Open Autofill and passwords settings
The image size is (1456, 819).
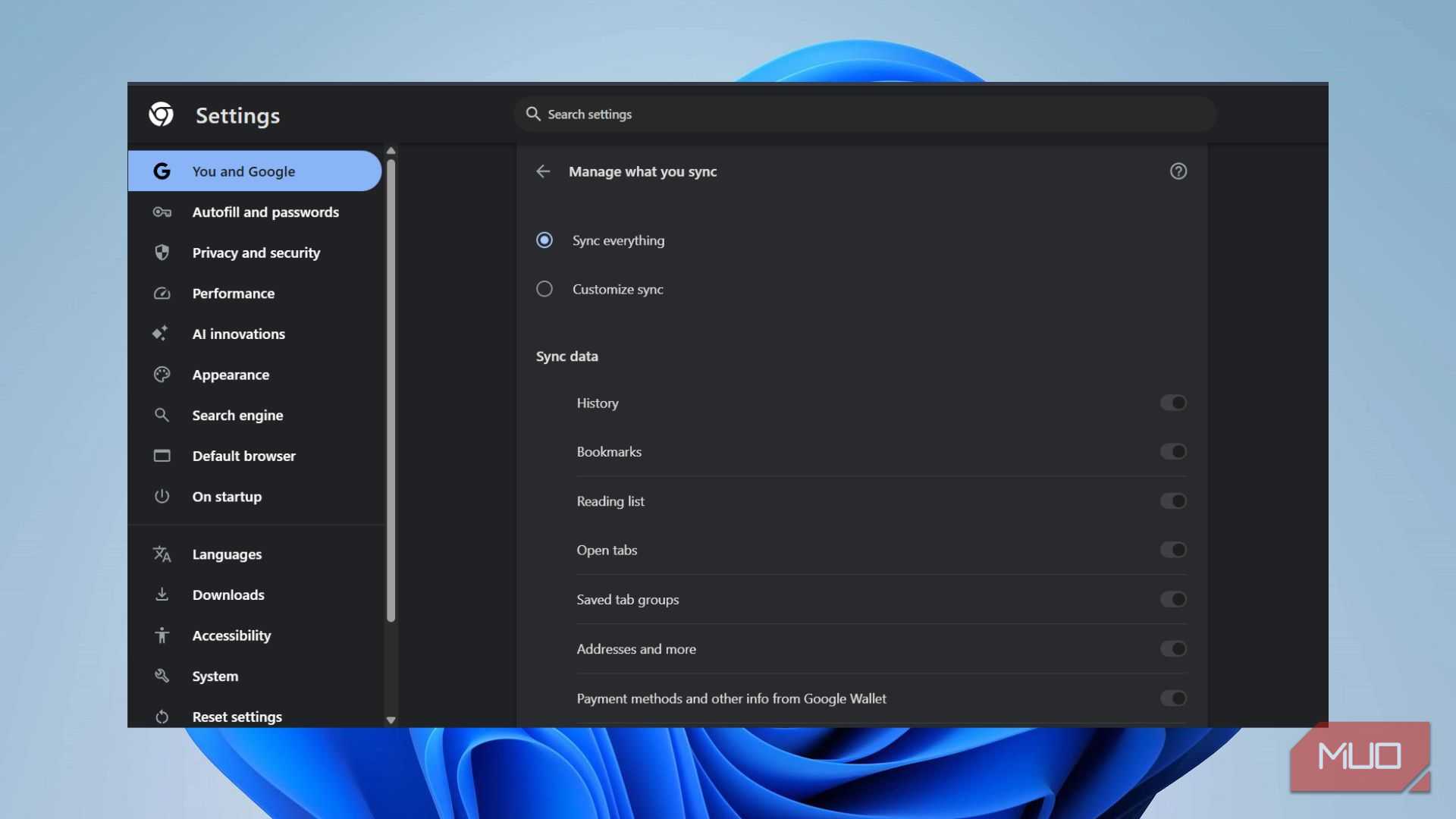tap(255, 212)
